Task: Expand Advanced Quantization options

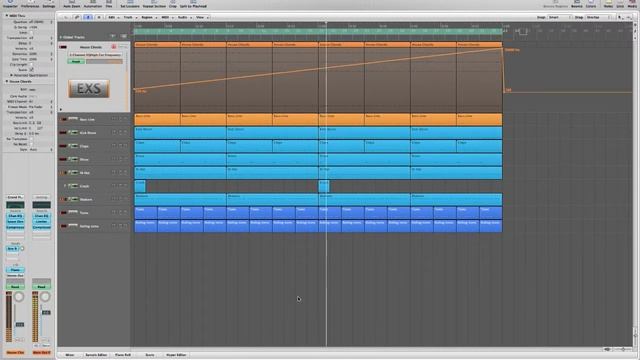Action: (x=11, y=75)
